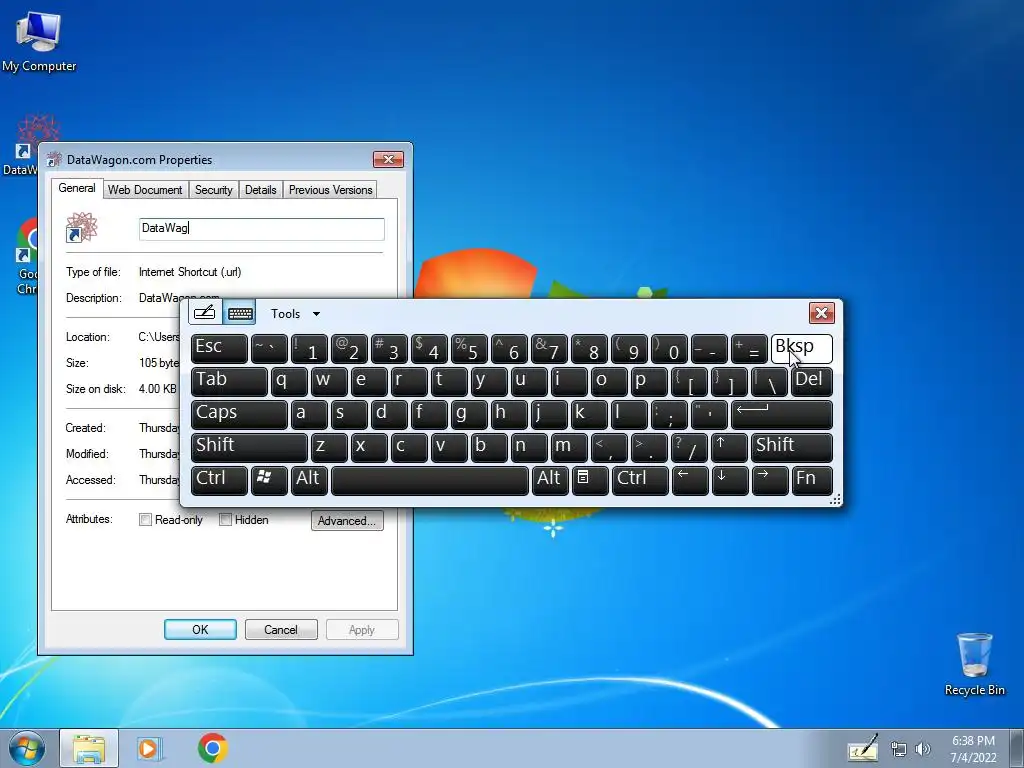Tap the Windows logo key
The image size is (1024, 768).
tap(269, 481)
